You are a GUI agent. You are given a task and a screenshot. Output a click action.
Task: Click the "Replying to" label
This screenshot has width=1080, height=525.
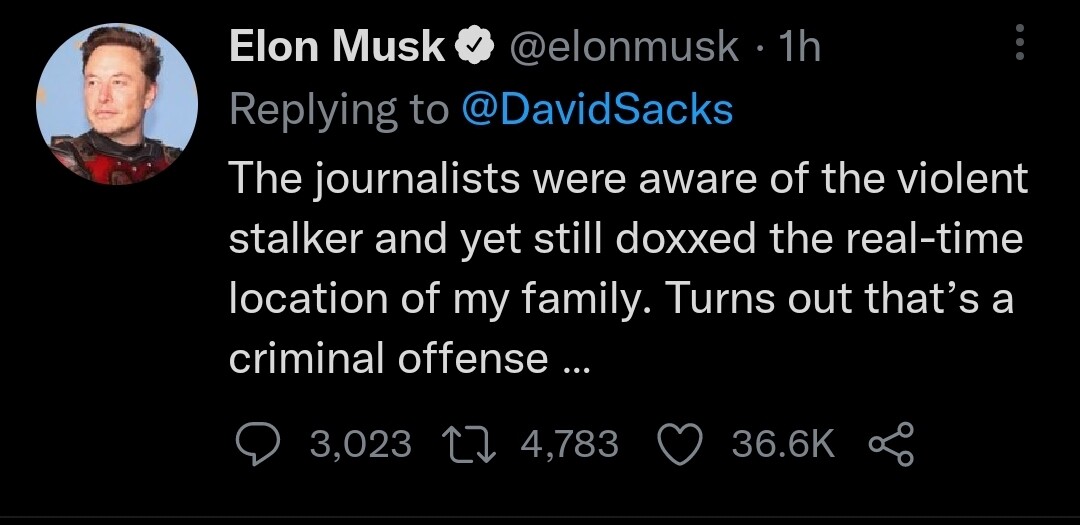point(339,110)
